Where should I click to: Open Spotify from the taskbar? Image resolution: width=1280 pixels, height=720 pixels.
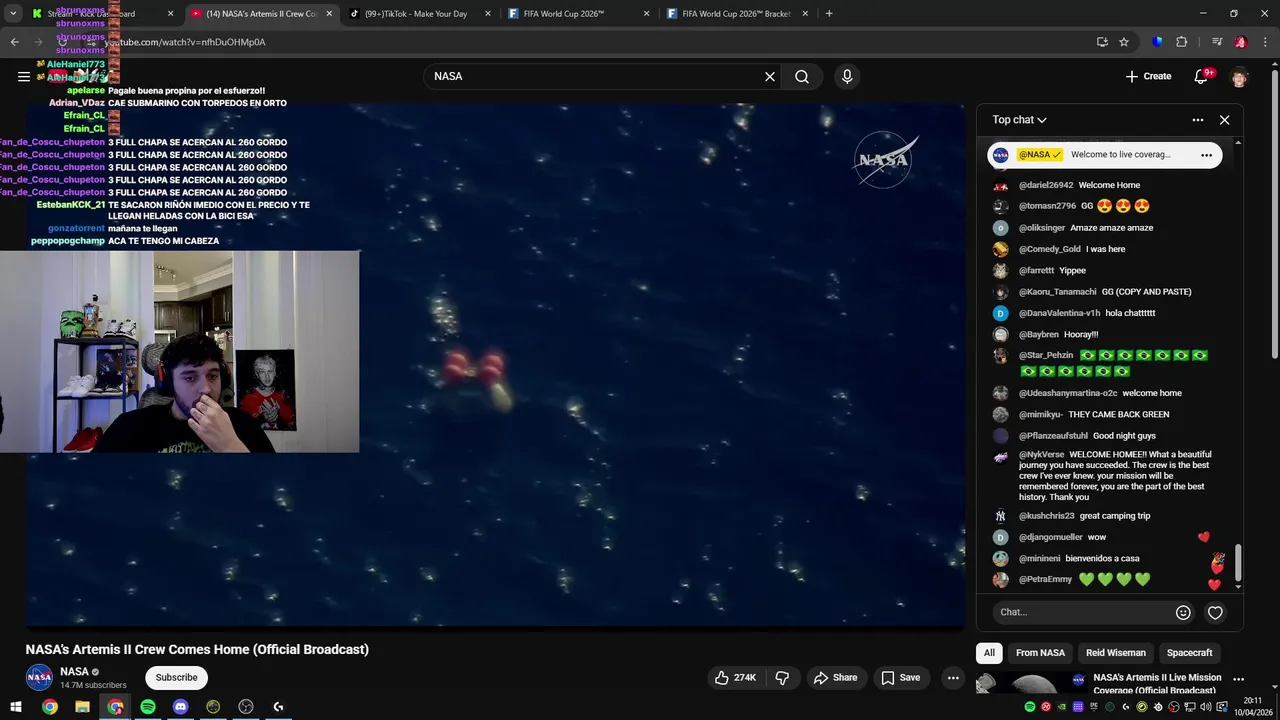click(x=148, y=707)
